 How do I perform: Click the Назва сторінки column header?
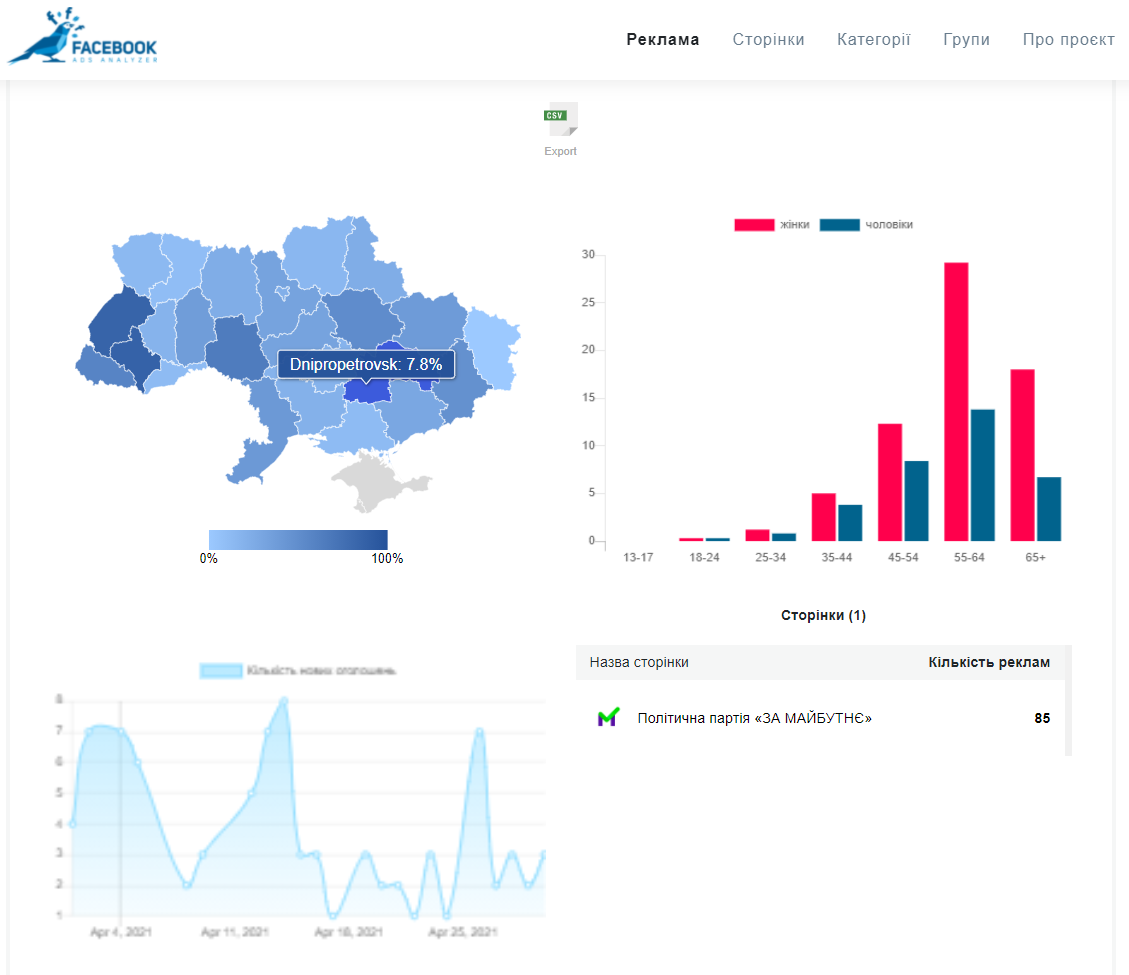click(639, 662)
